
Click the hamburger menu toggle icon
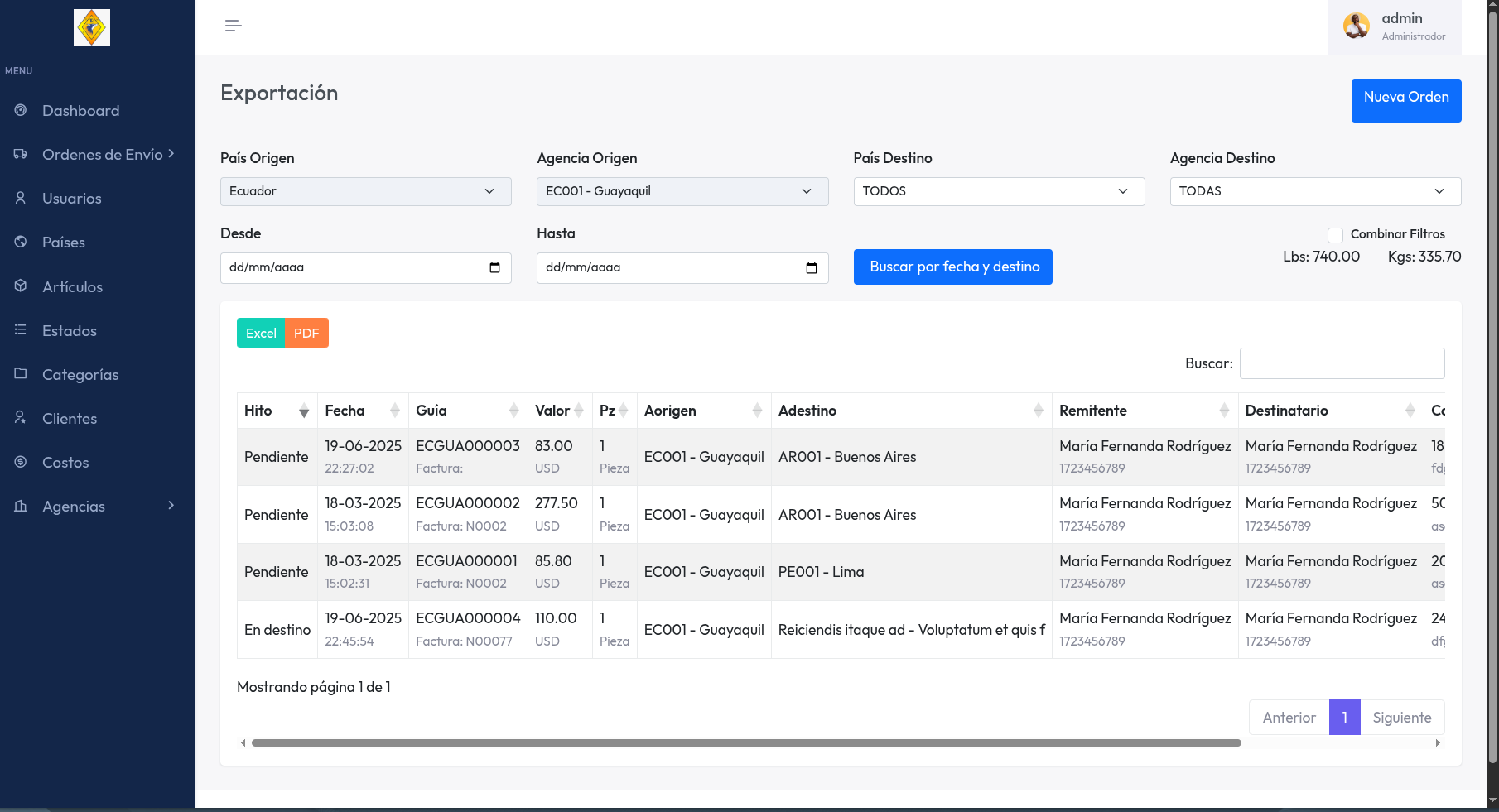(x=233, y=26)
